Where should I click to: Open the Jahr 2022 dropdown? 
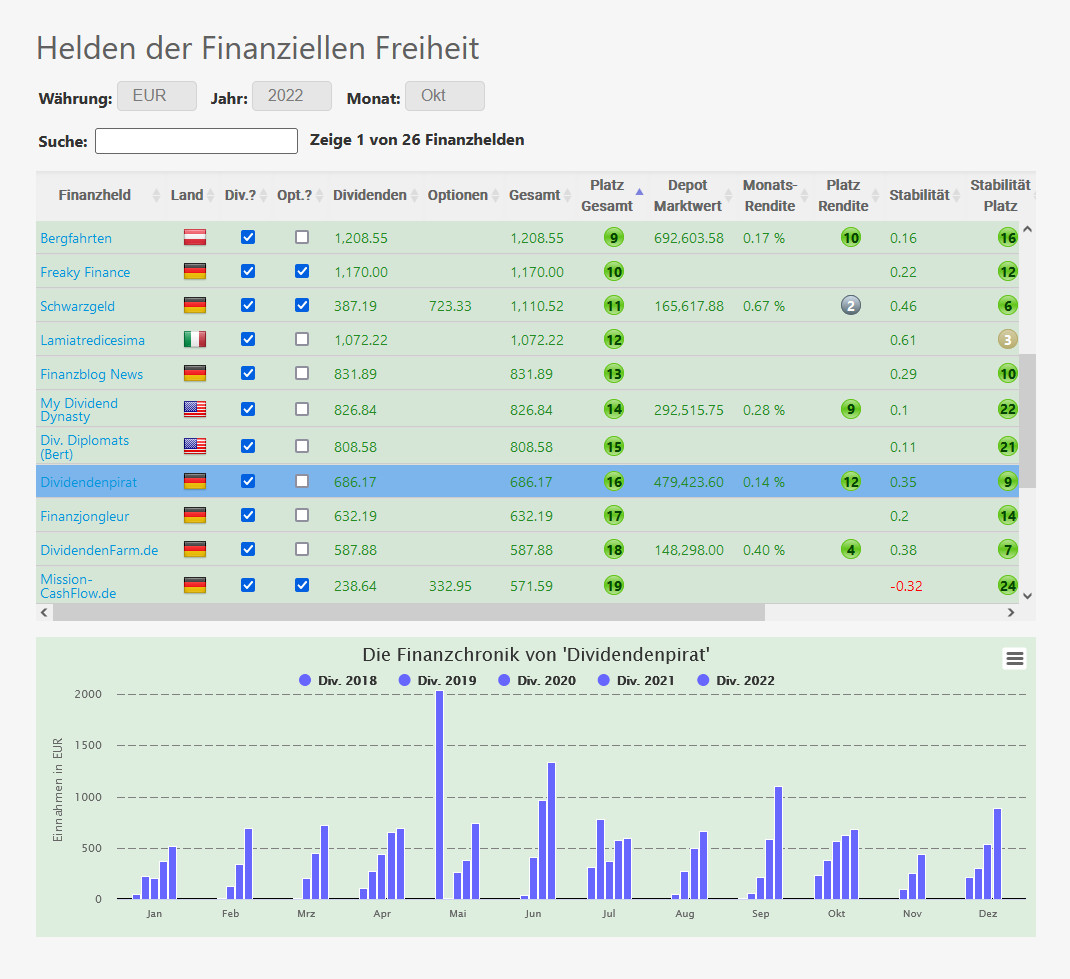coord(291,97)
